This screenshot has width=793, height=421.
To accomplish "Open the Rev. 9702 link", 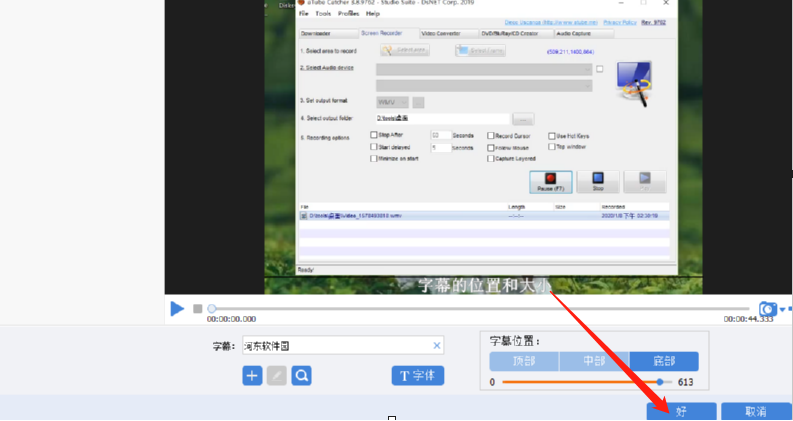I will coord(653,22).
